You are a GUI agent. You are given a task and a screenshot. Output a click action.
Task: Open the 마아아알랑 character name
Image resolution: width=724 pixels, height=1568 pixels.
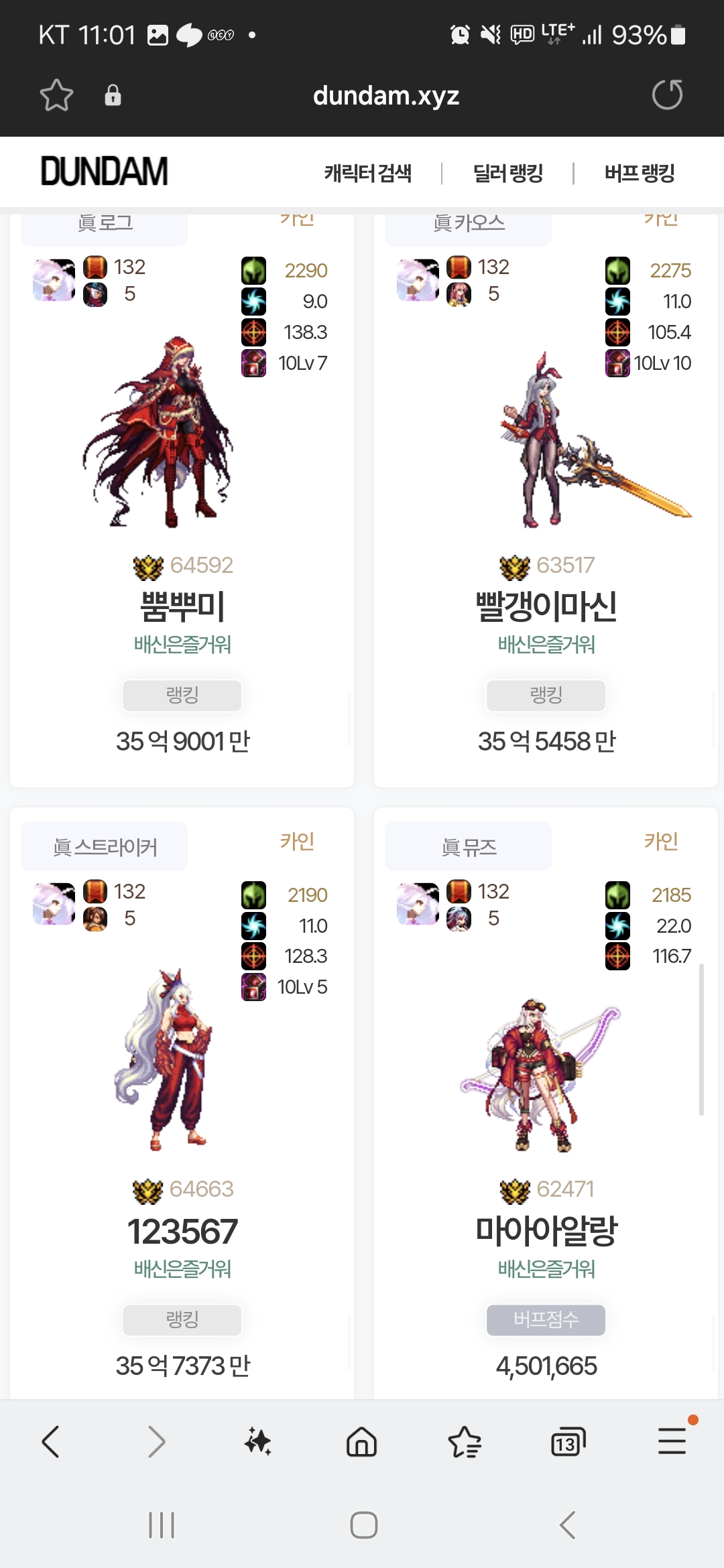[546, 1230]
